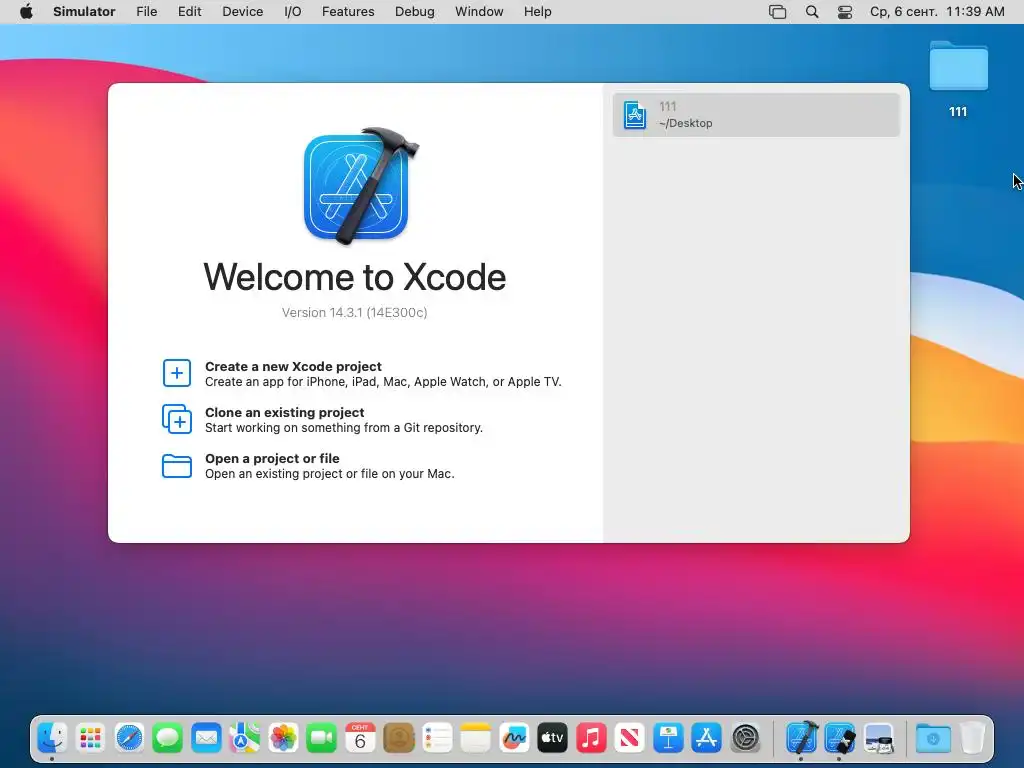This screenshot has width=1024, height=768.
Task: Open the Debug menu
Action: point(415,12)
